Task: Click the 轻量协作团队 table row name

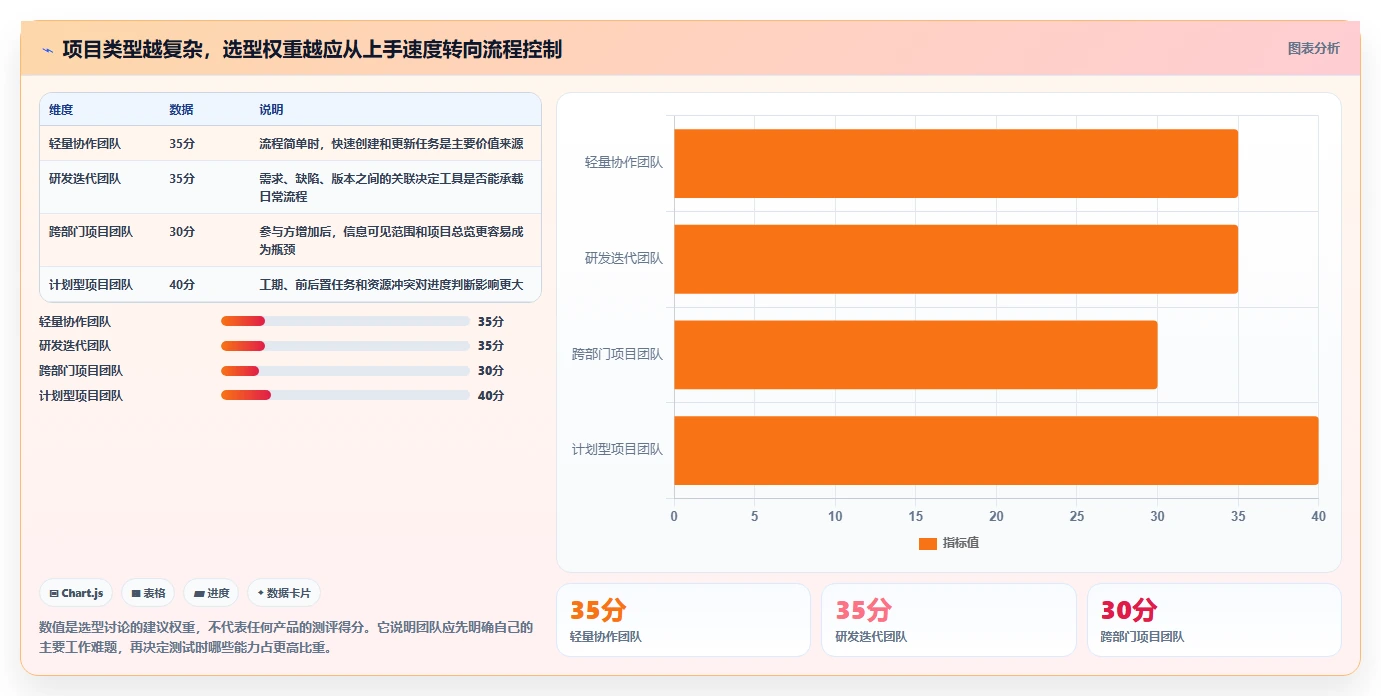Action: point(85,143)
